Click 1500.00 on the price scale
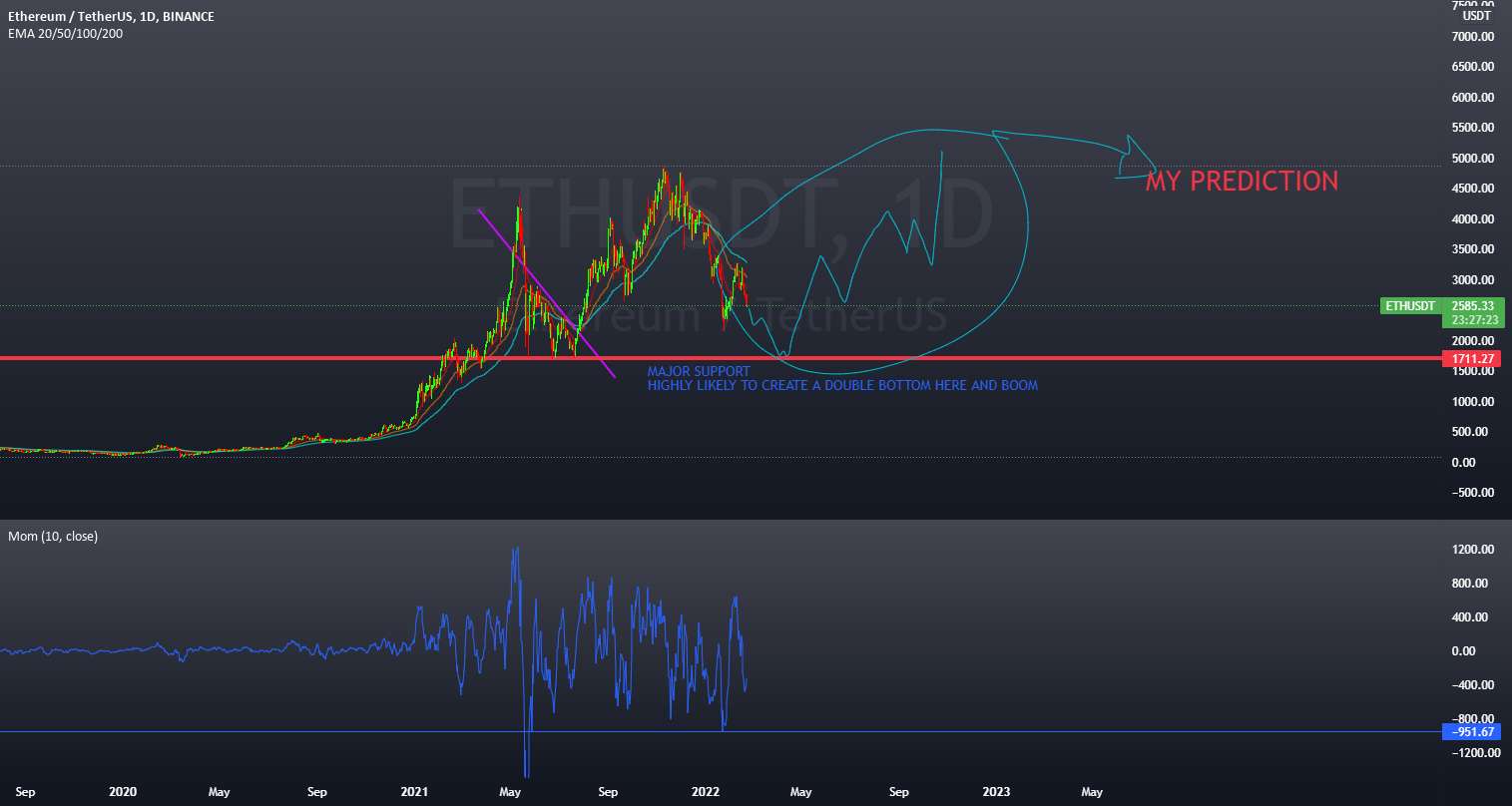Screen dimensions: 1512x806 coord(1472,371)
